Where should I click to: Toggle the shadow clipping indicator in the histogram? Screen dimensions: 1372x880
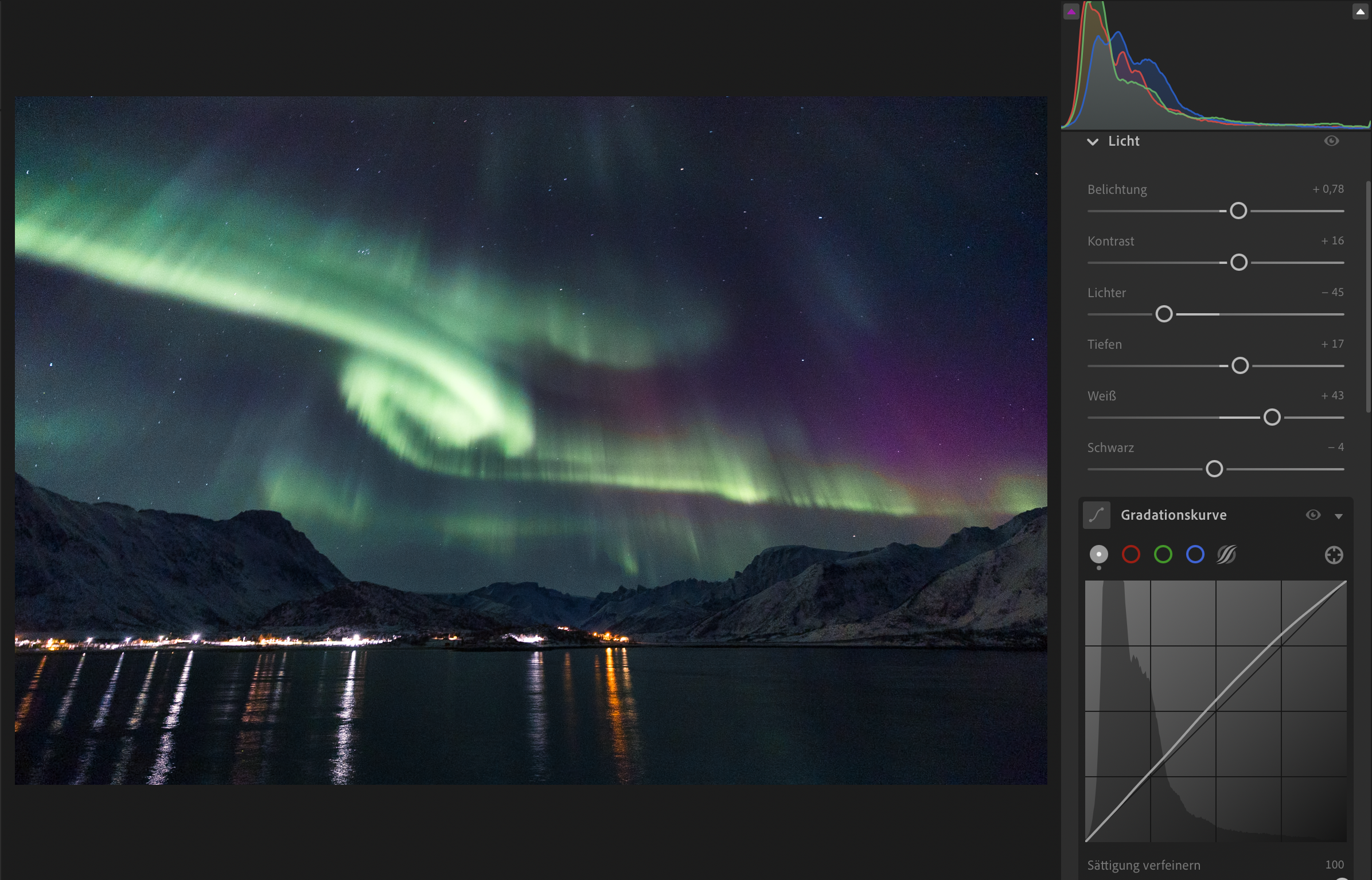pos(1071,11)
